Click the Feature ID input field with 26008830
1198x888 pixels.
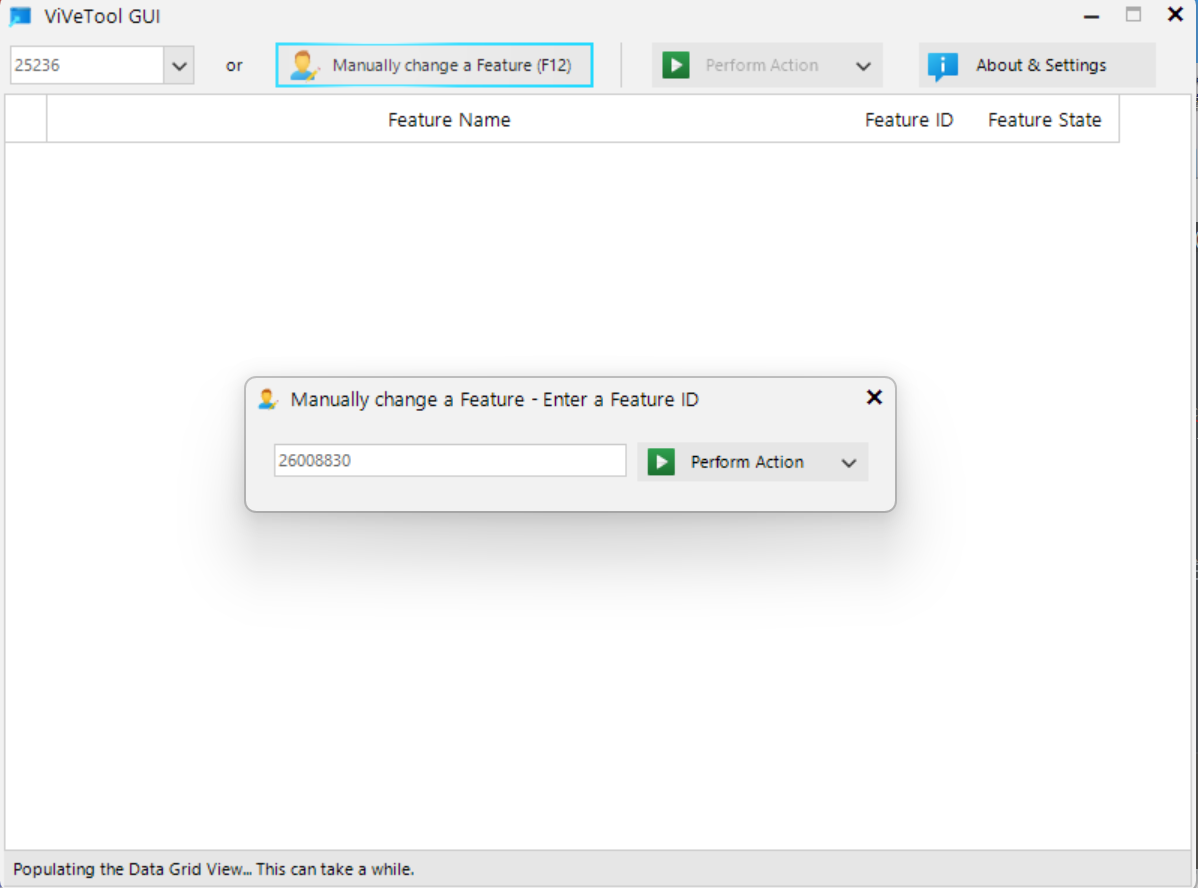click(x=450, y=461)
